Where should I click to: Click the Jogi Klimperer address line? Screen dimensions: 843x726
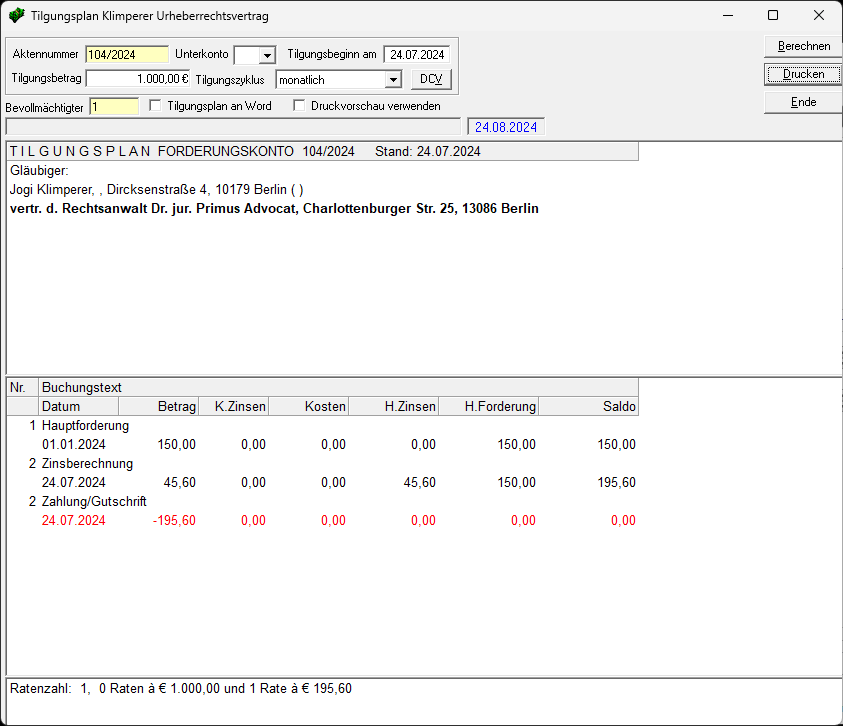coord(156,190)
